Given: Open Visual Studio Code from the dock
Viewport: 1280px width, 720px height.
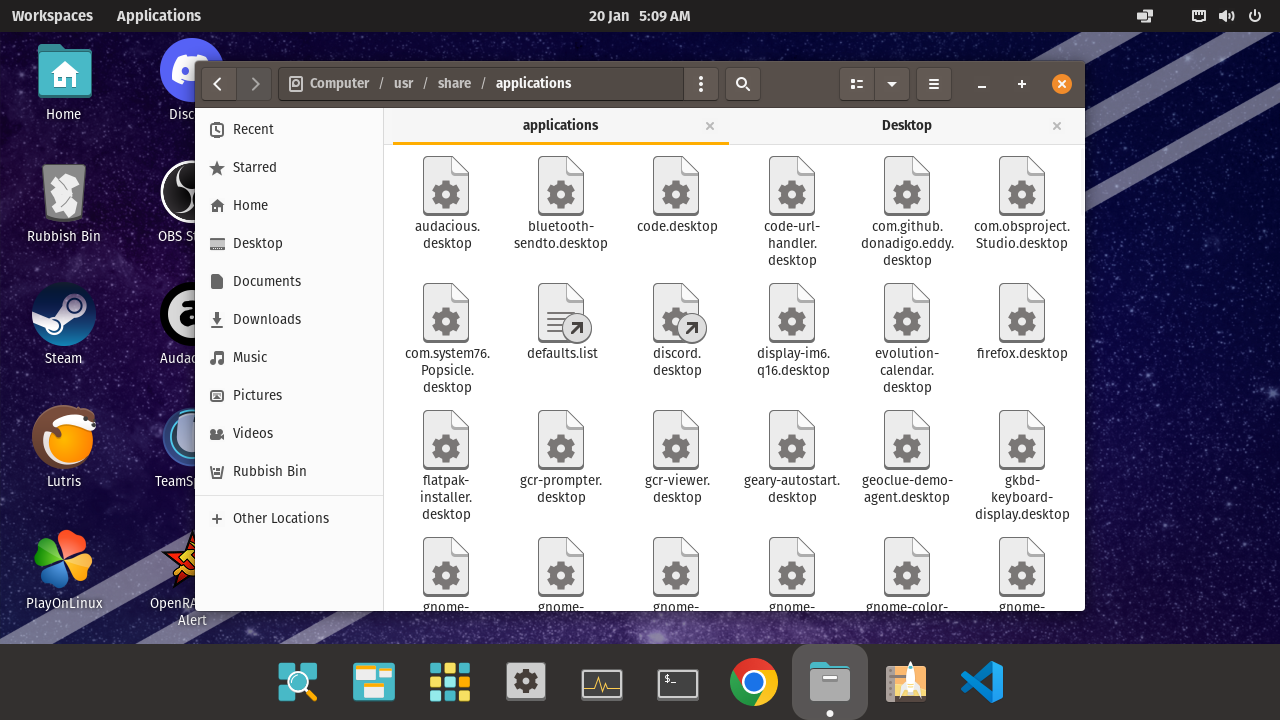Looking at the screenshot, I should pos(982,682).
